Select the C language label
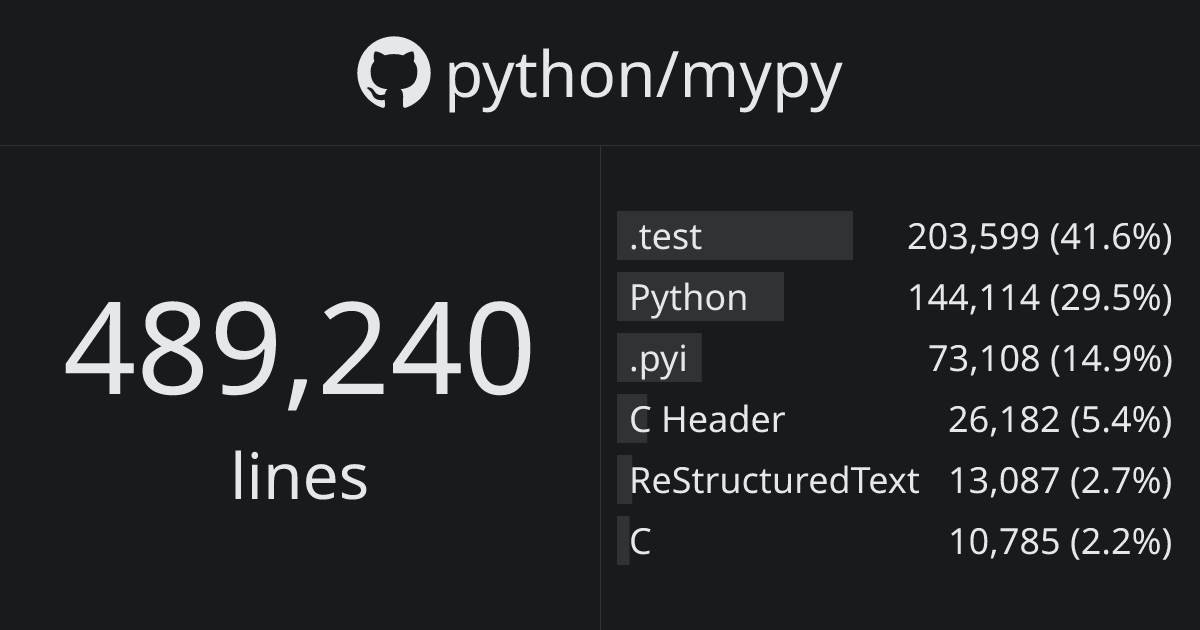 coord(640,542)
